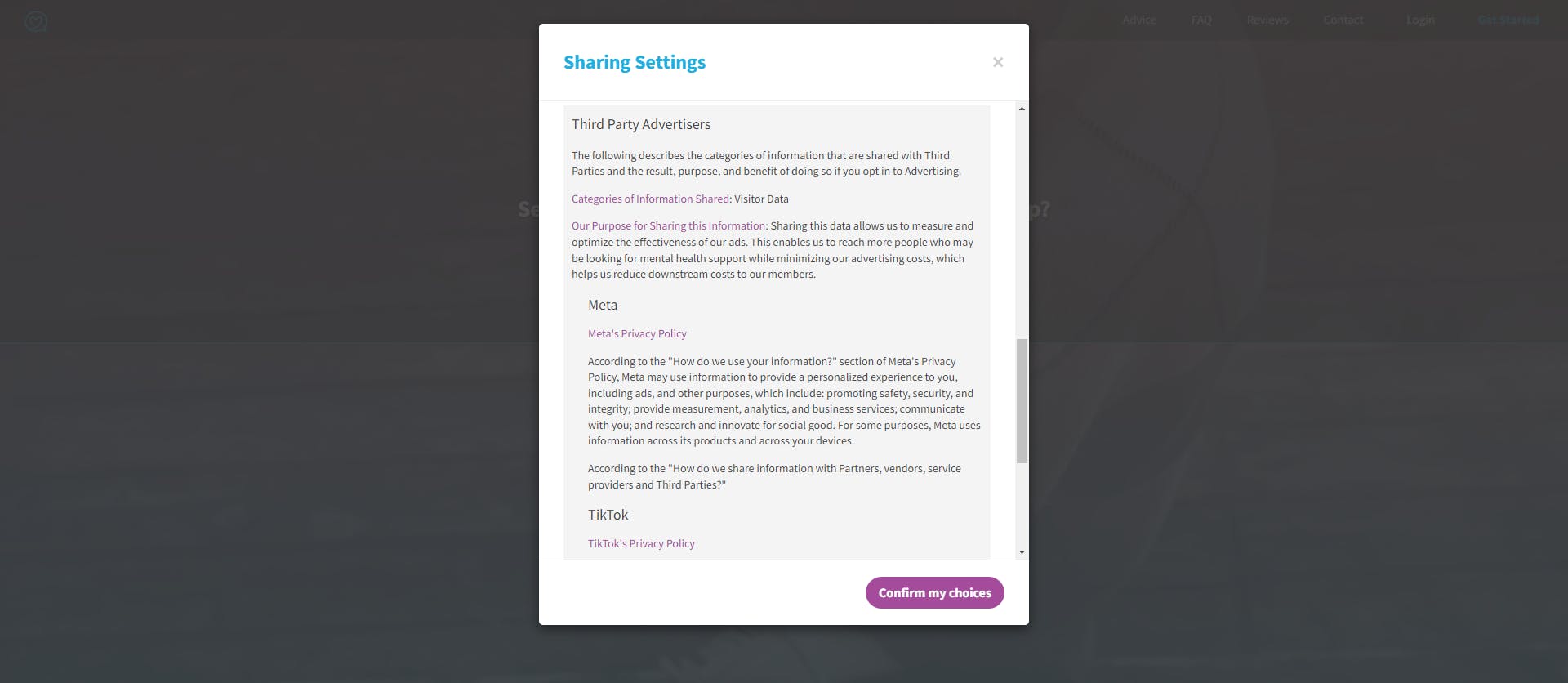Click the scrollbar down arrow icon
Viewport: 1568px width, 683px height.
pos(1021,553)
